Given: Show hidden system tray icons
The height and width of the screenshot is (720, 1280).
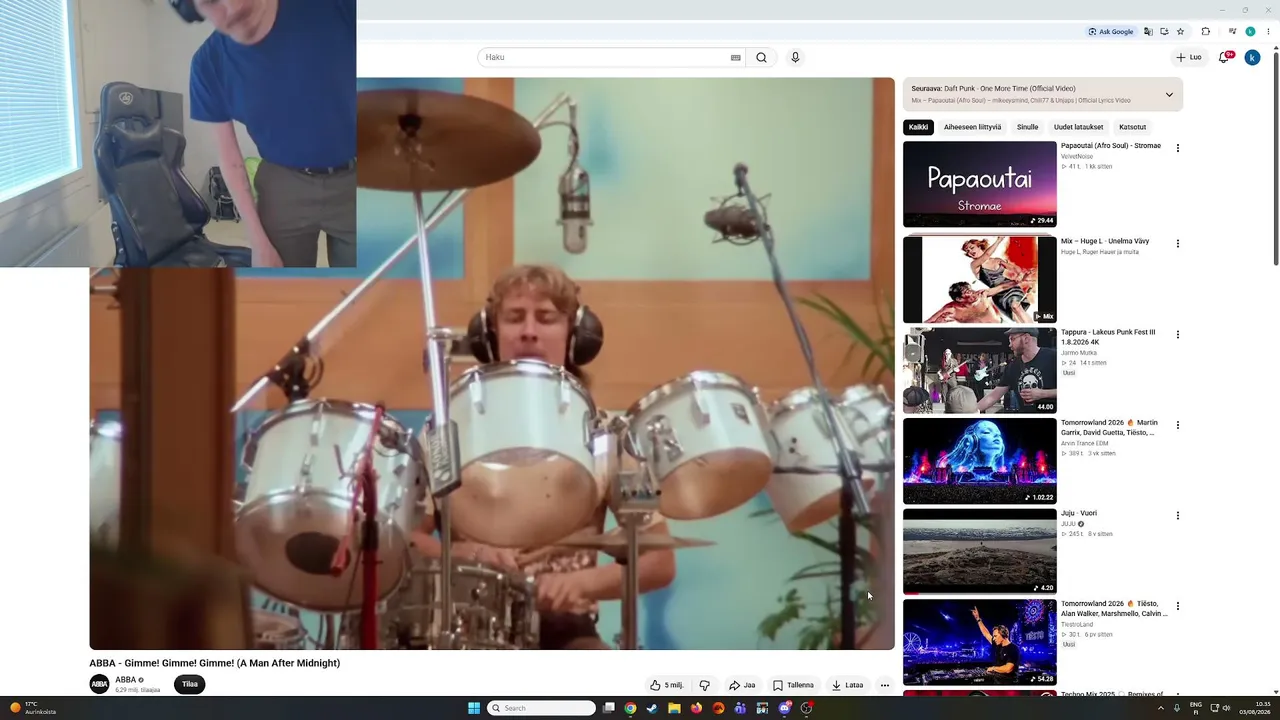Looking at the screenshot, I should click(1161, 708).
